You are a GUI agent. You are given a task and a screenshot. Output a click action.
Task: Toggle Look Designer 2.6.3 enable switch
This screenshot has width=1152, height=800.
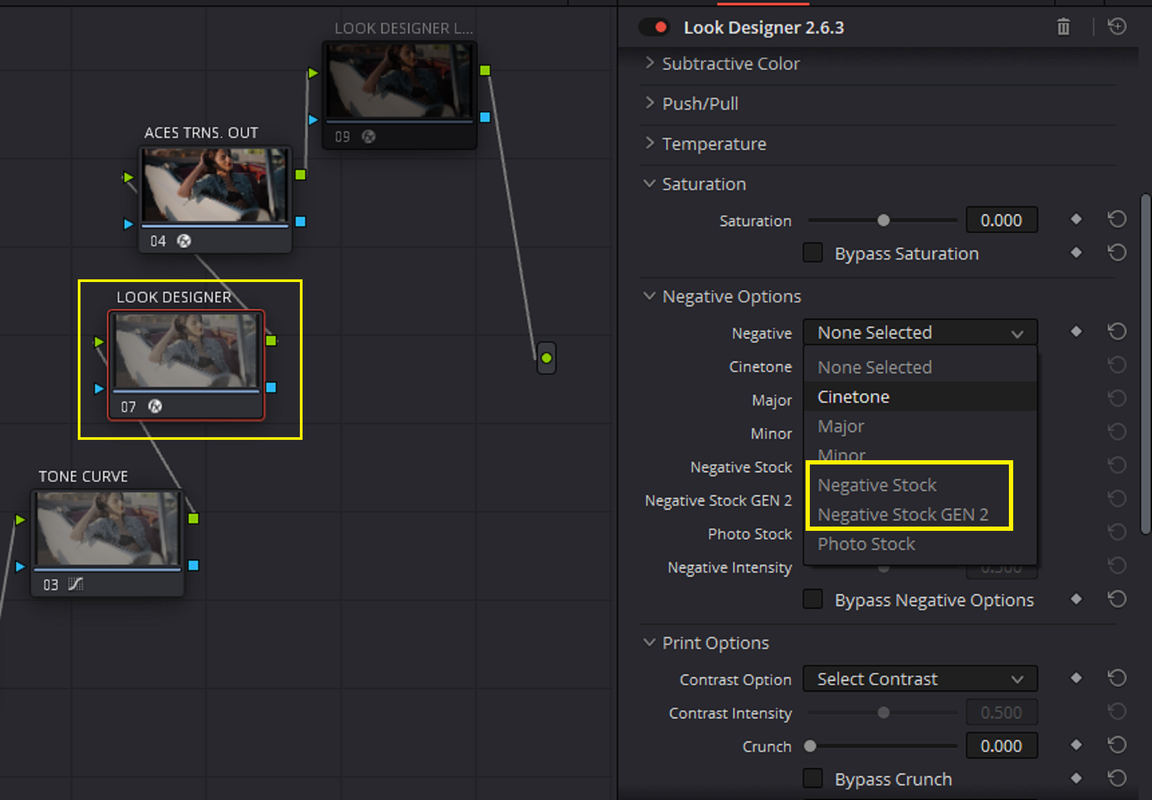[653, 27]
